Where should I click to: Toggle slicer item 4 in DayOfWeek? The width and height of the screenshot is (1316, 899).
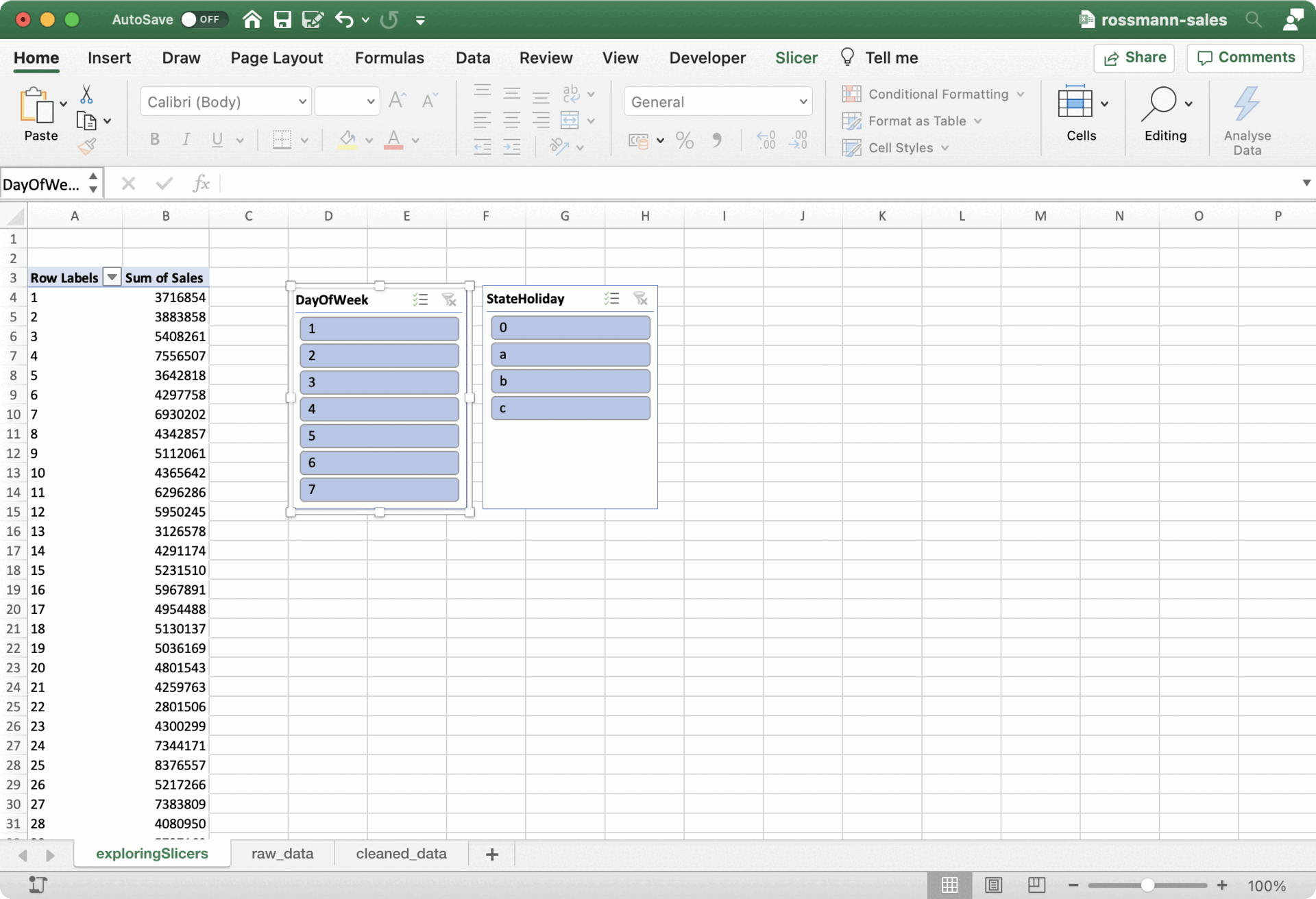(379, 409)
